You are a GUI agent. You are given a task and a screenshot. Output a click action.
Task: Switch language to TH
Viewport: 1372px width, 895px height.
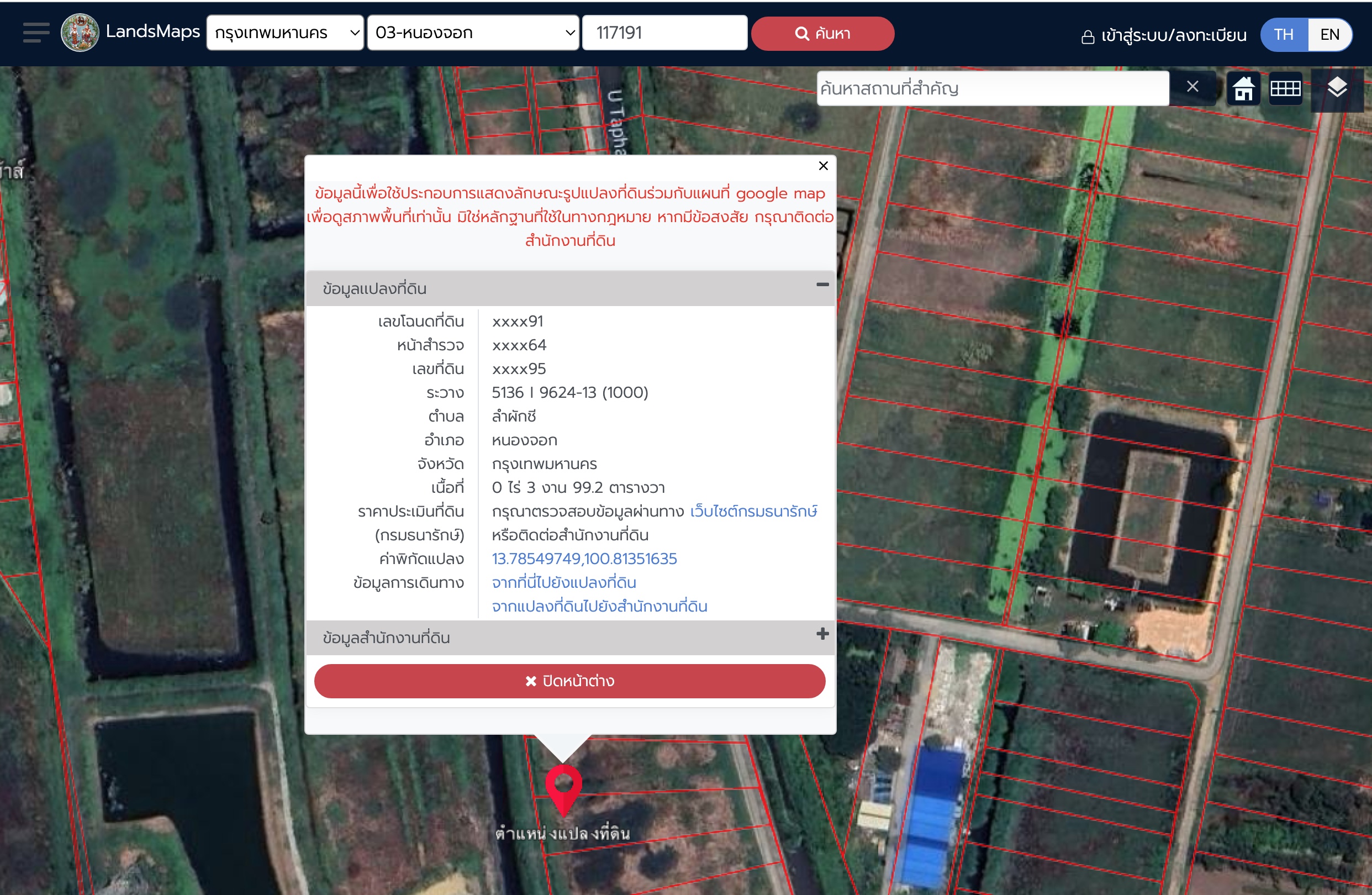coord(1284,35)
